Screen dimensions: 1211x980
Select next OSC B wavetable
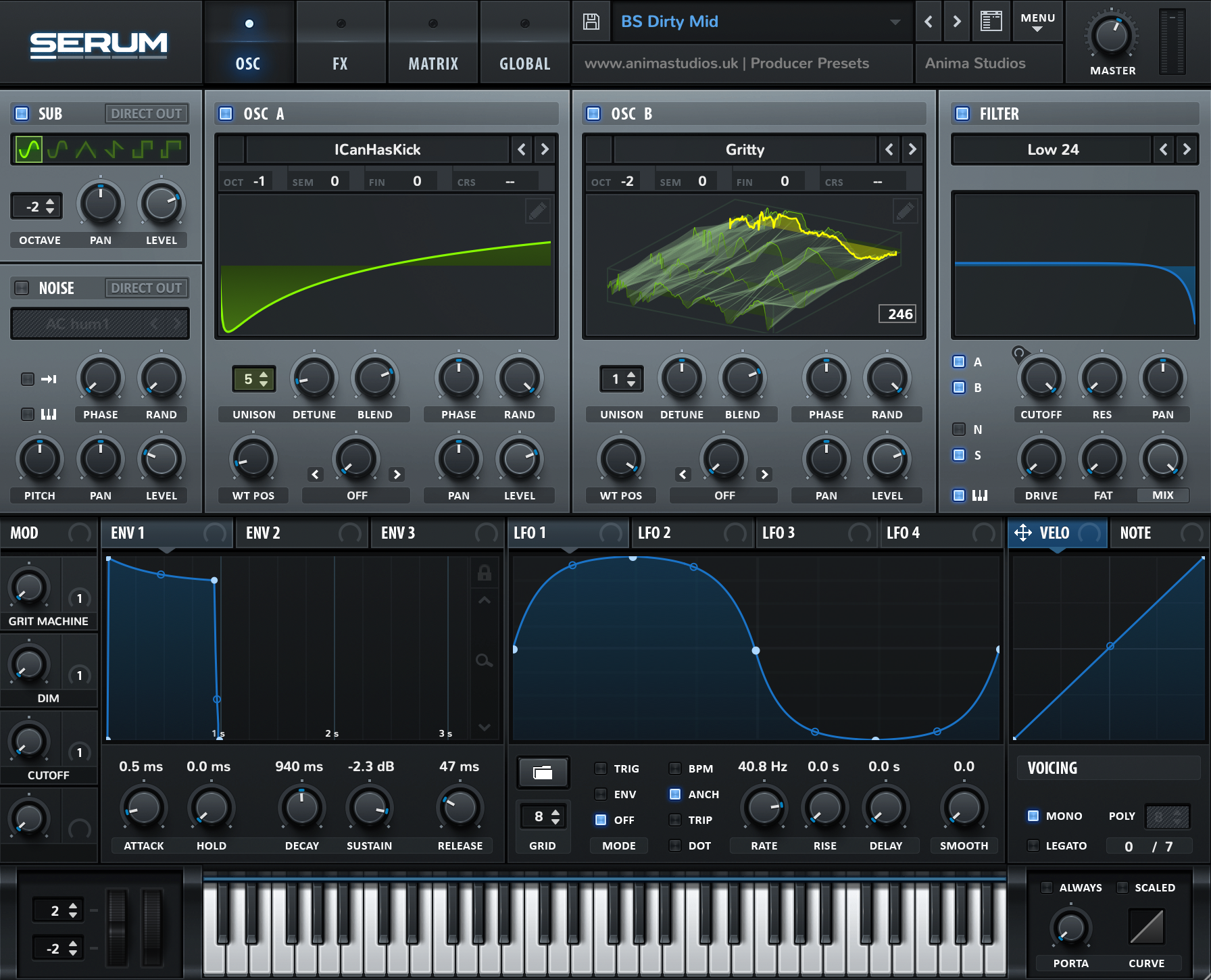tap(912, 149)
